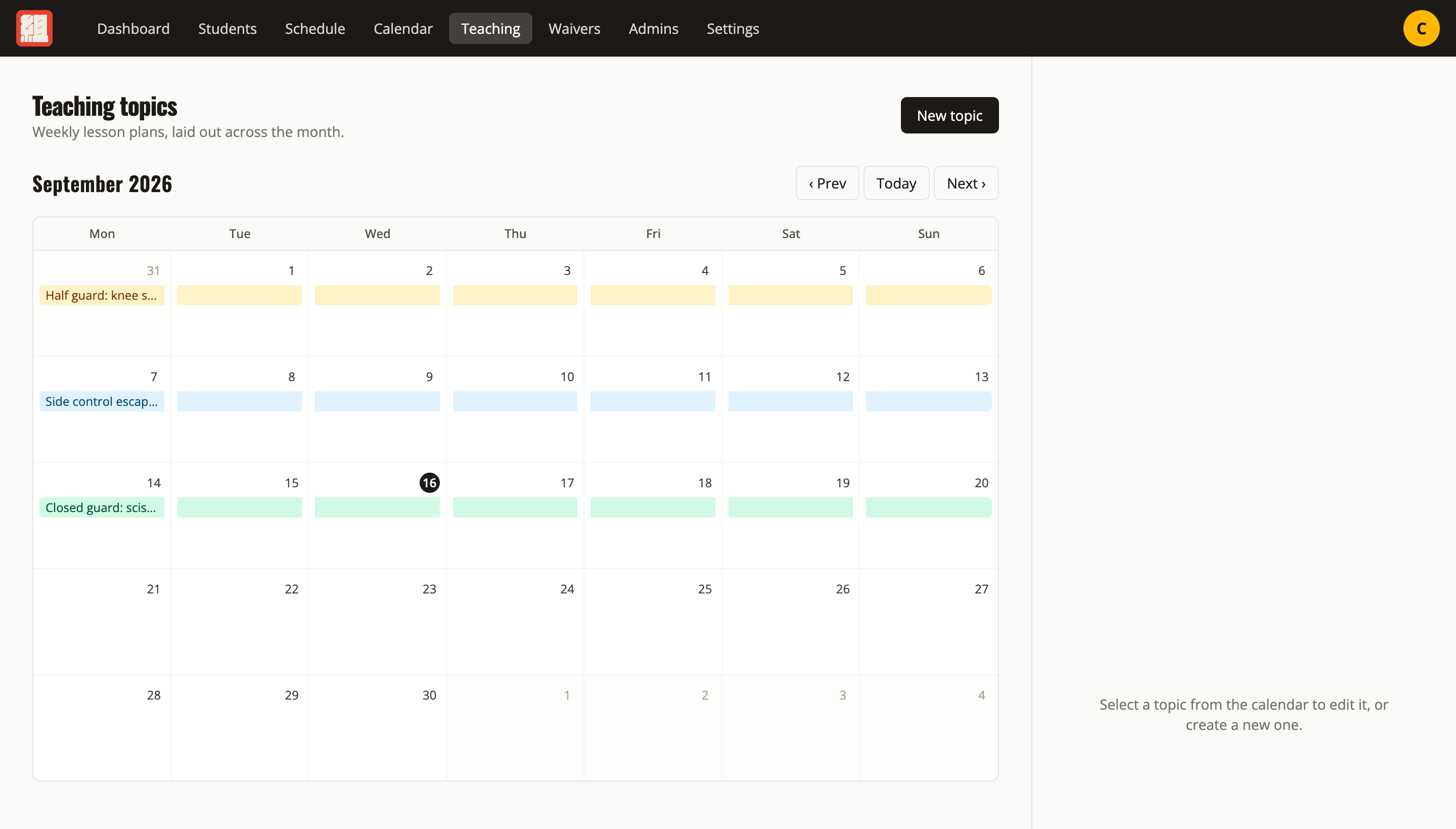This screenshot has width=1456, height=829.
Task: Select the day cell for Monday 28
Action: point(102,728)
